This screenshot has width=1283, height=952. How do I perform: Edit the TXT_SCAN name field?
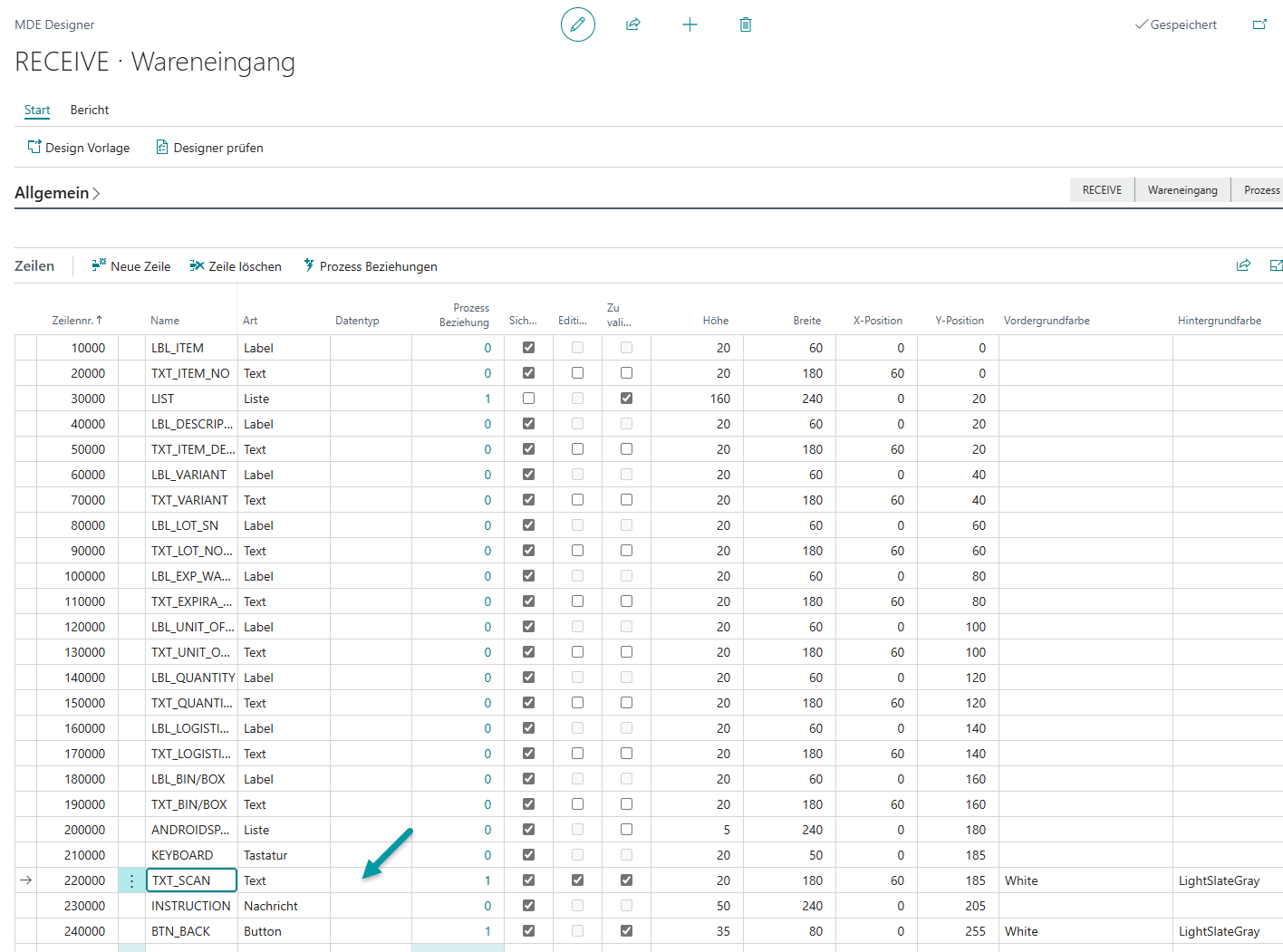(x=191, y=880)
